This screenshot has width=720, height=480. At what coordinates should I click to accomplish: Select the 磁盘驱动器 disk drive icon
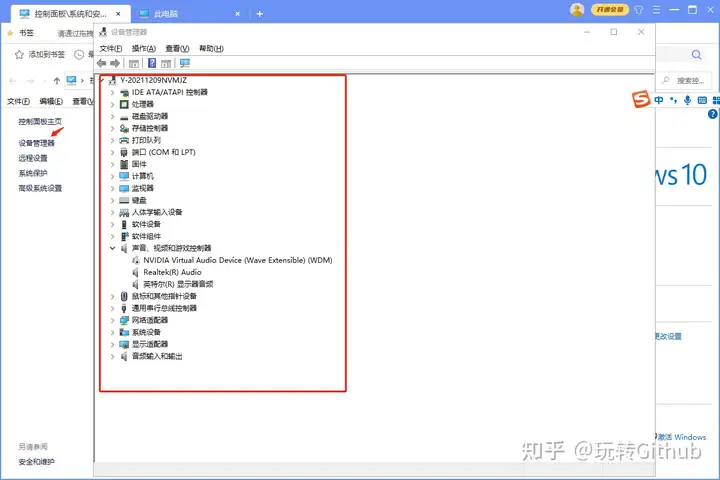(124, 117)
